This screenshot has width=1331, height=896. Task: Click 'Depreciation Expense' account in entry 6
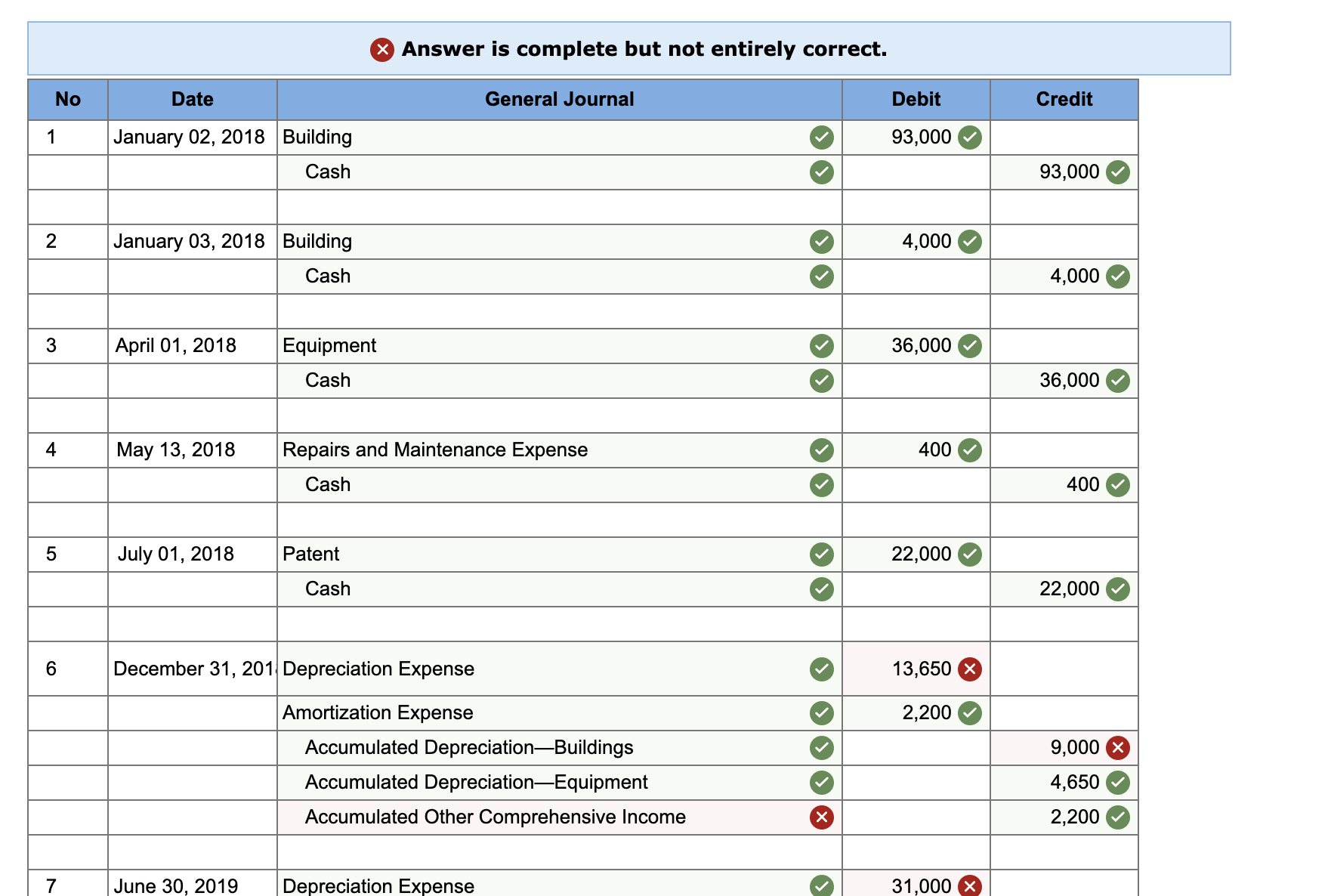tap(560, 669)
